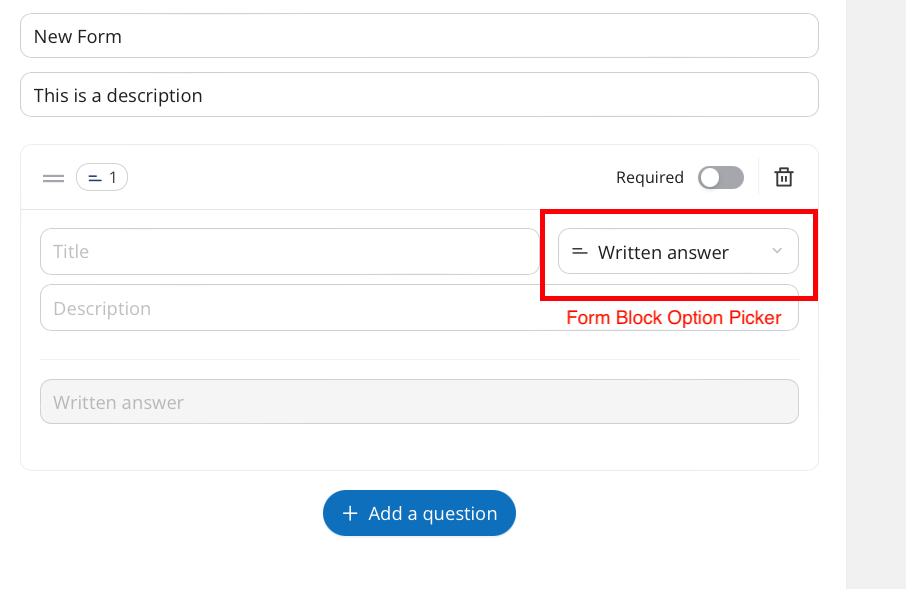The image size is (906, 589).
Task: Click the question Description input
Action: coord(419,308)
